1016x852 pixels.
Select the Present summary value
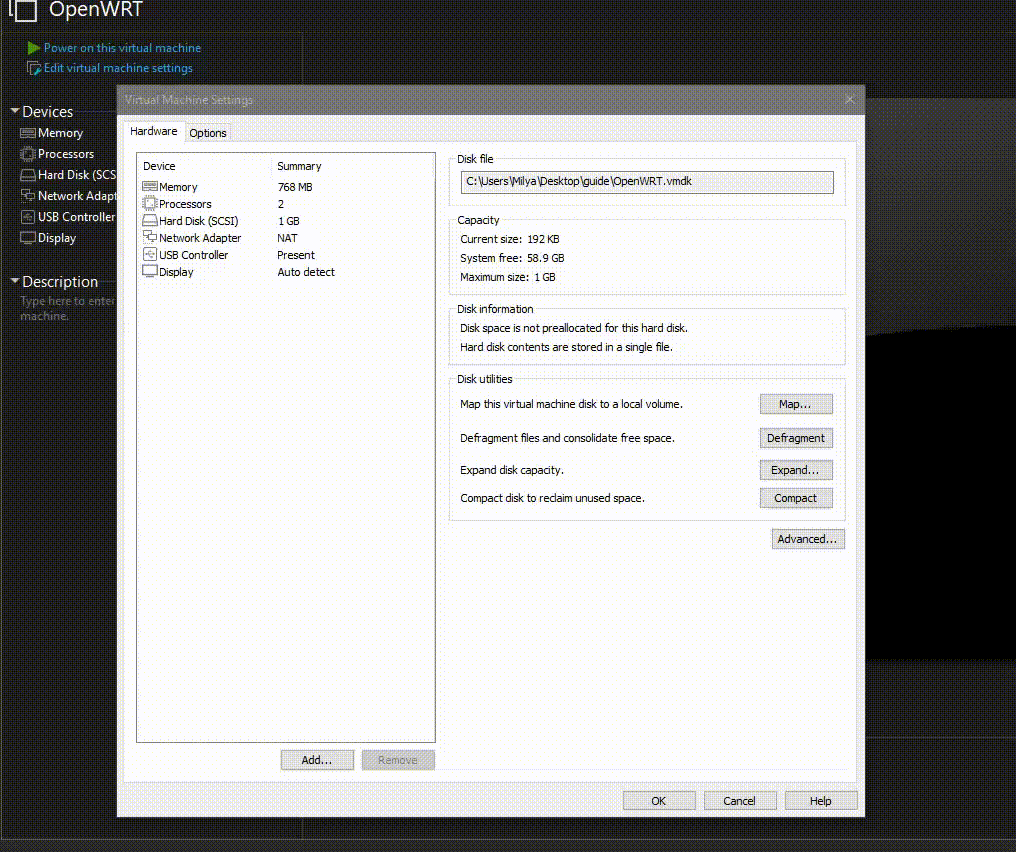[x=295, y=255]
